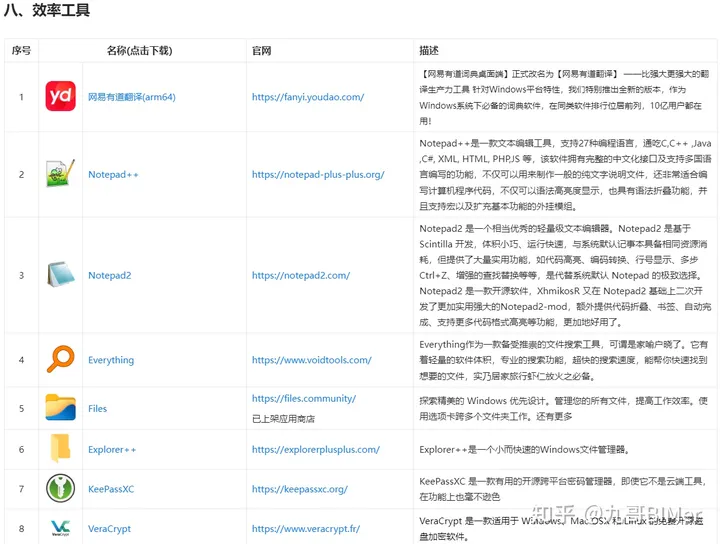The image size is (720, 544).
Task: Visit https://notepad2.com/ website
Action: 301,275
